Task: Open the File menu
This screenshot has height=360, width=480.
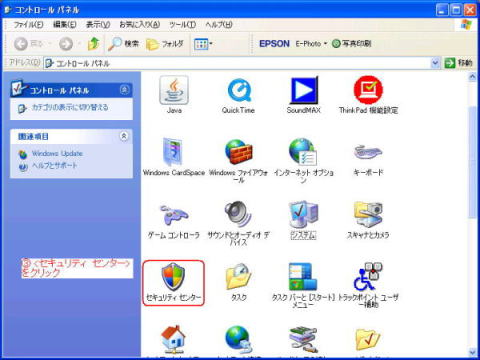Action: tap(28, 24)
